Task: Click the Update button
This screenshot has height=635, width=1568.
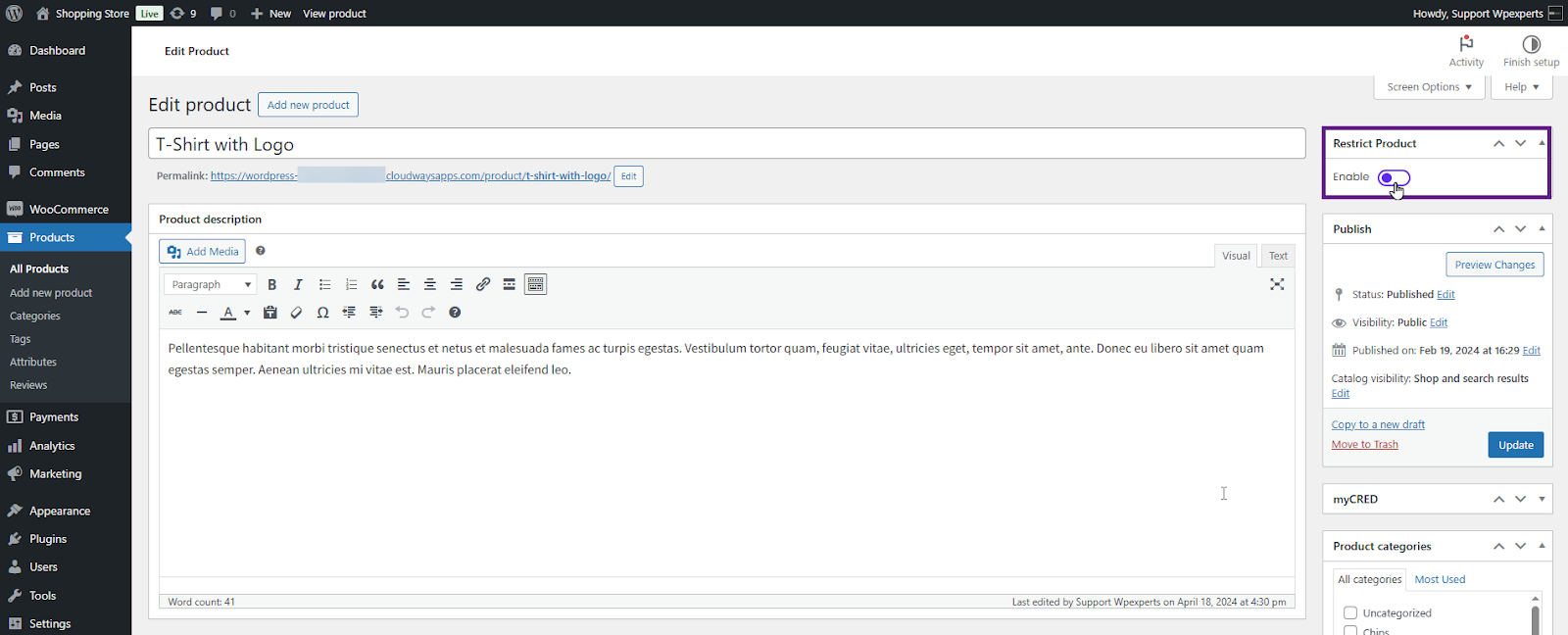Action: click(1515, 445)
